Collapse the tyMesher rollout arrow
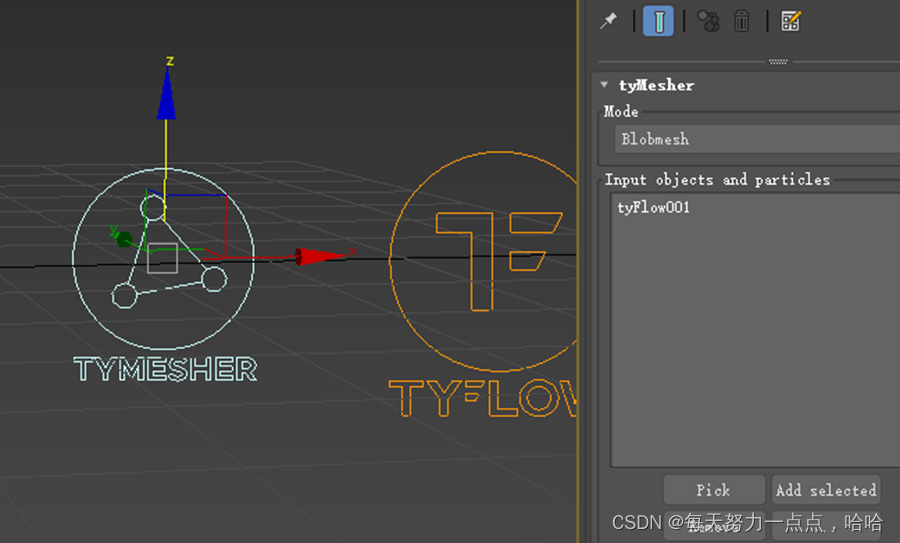Viewport: 900px width, 543px height. 604,85
